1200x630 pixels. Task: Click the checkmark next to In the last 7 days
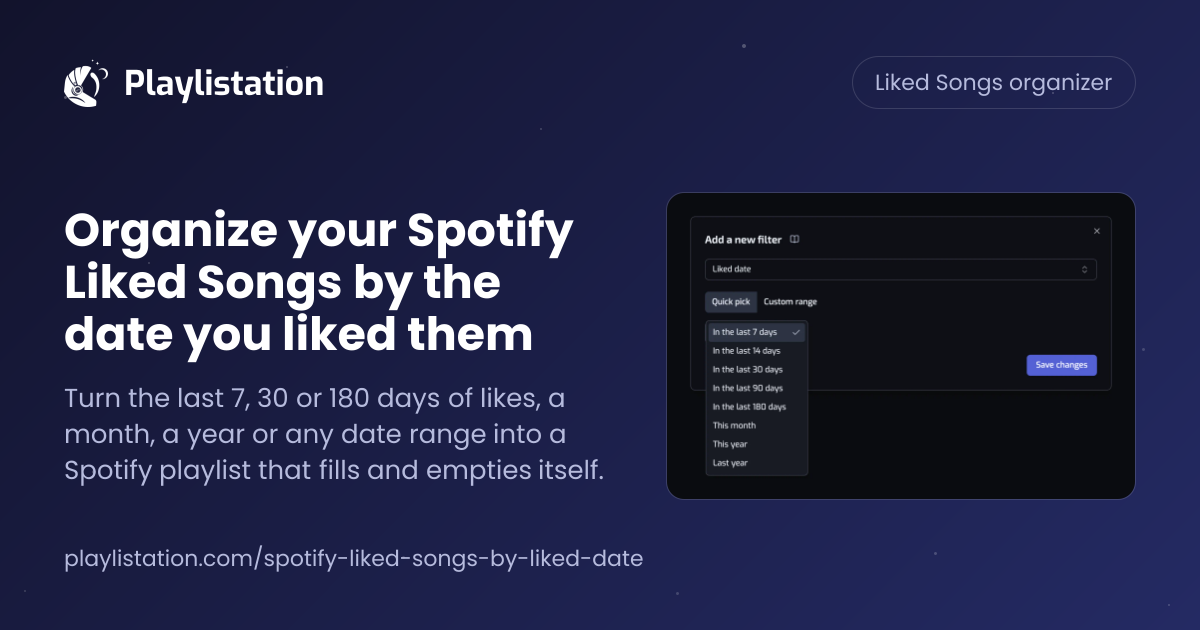click(796, 332)
